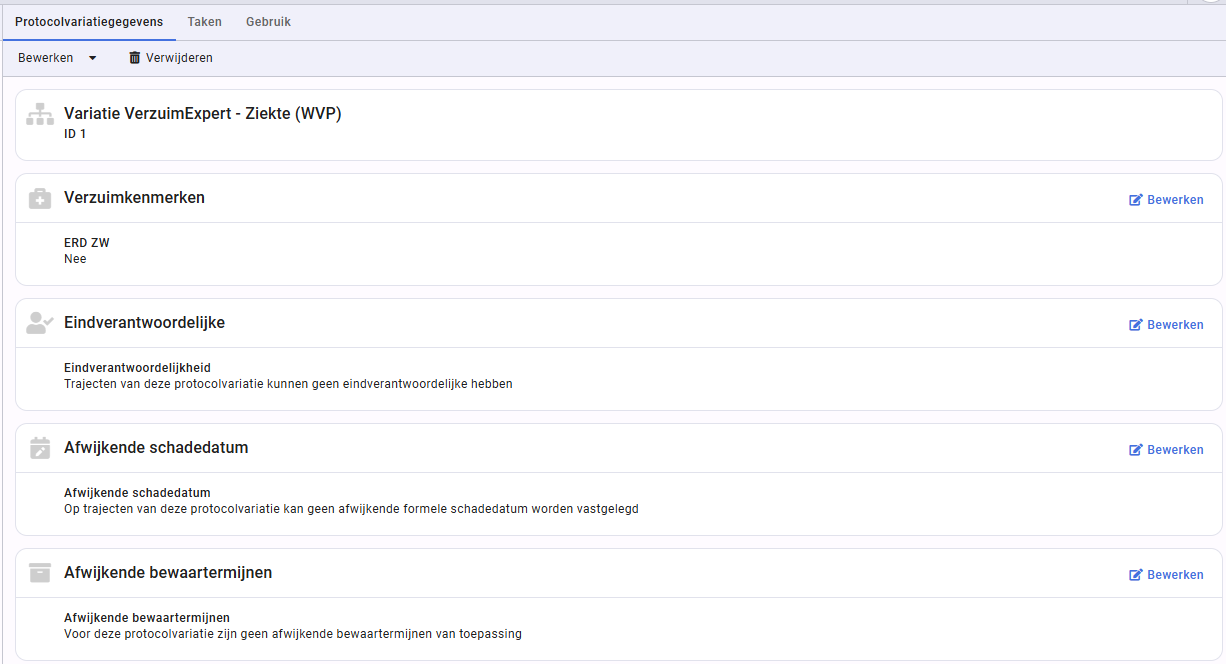The image size is (1226, 664).
Task: Click the user-check icon beside Eindverantwoordelijke
Action: click(x=40, y=323)
